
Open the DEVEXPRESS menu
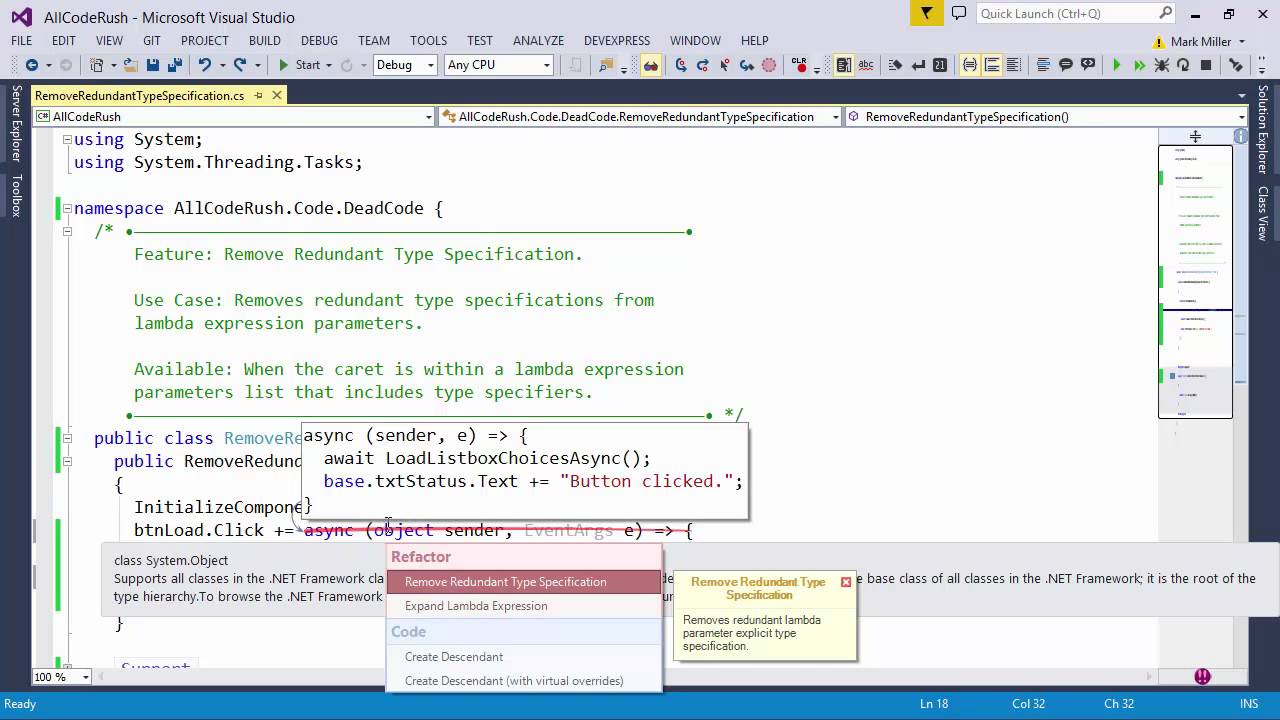pos(617,41)
